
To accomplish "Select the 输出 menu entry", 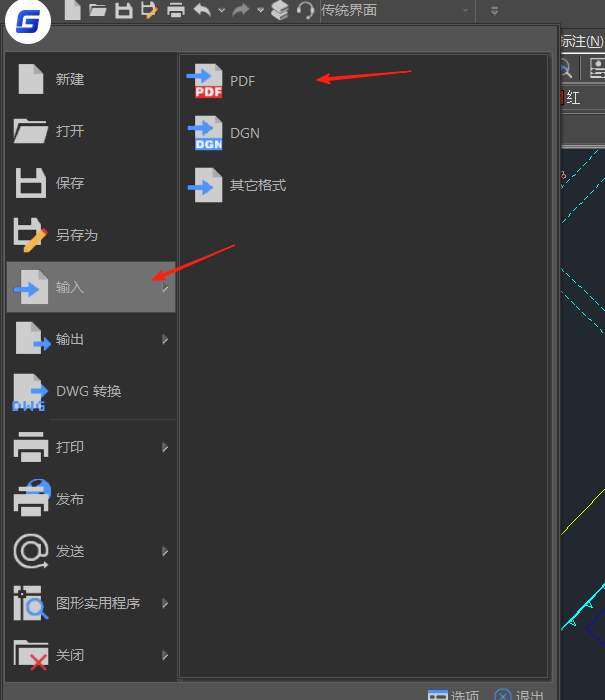I will pos(91,339).
